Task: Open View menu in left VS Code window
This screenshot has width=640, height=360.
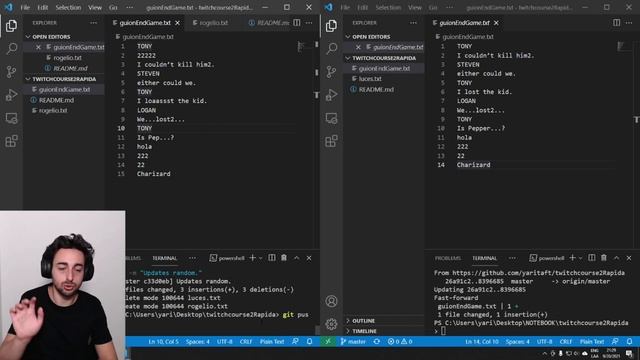Action: [95, 7]
